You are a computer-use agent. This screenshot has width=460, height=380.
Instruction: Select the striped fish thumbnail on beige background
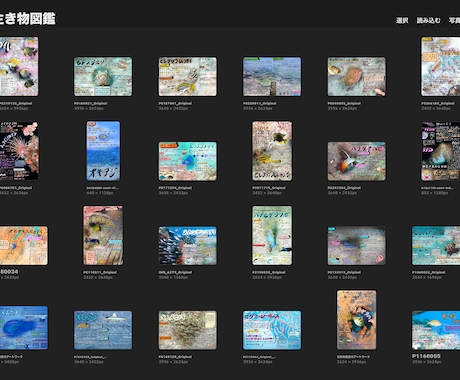click(x=188, y=76)
